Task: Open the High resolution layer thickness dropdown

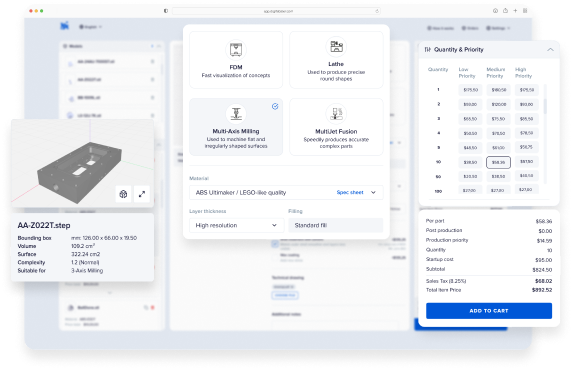Action: click(x=236, y=225)
